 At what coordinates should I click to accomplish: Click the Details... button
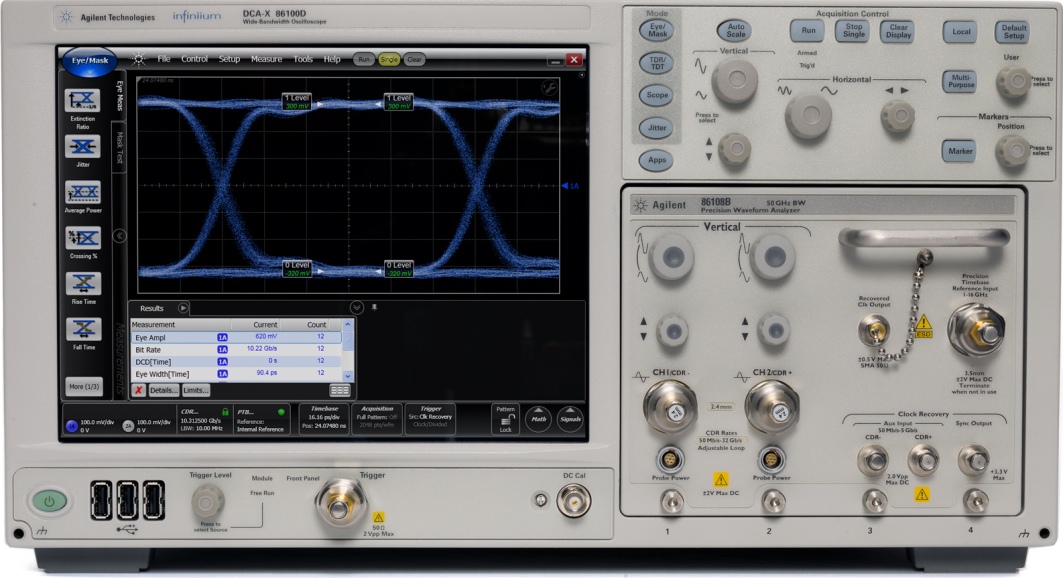coord(164,390)
